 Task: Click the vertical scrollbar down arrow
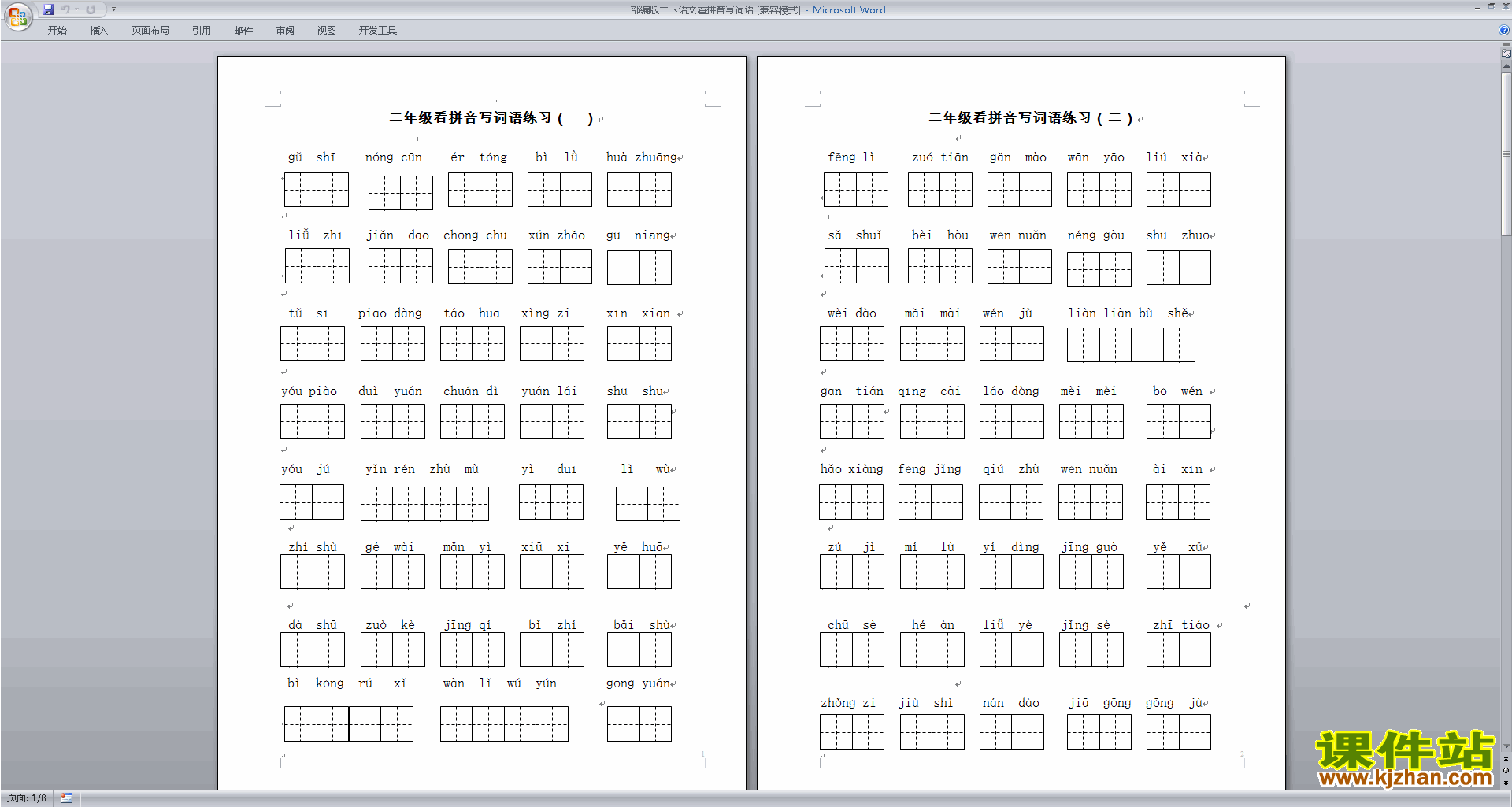[1506, 746]
